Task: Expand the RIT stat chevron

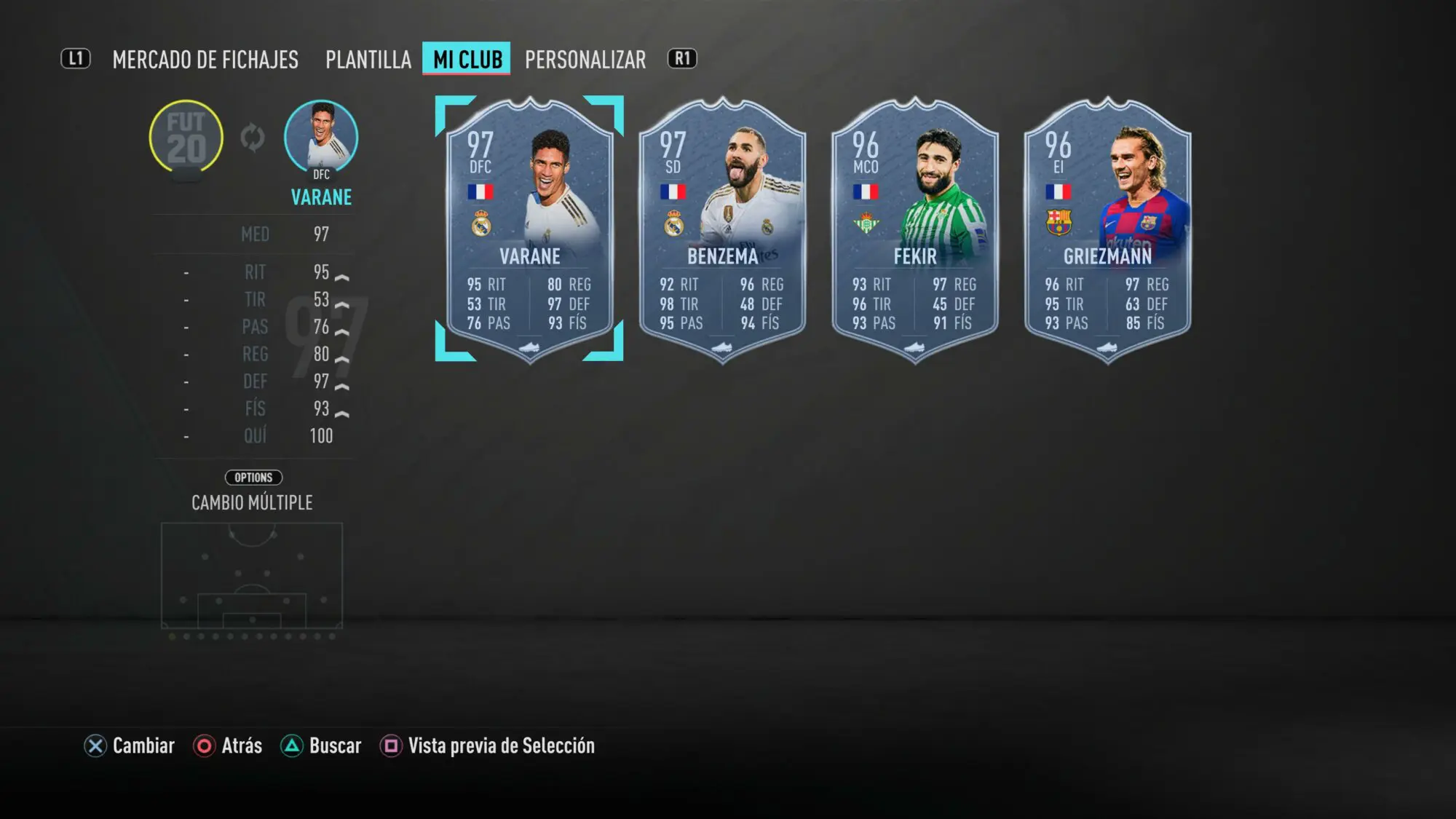Action: (342, 277)
